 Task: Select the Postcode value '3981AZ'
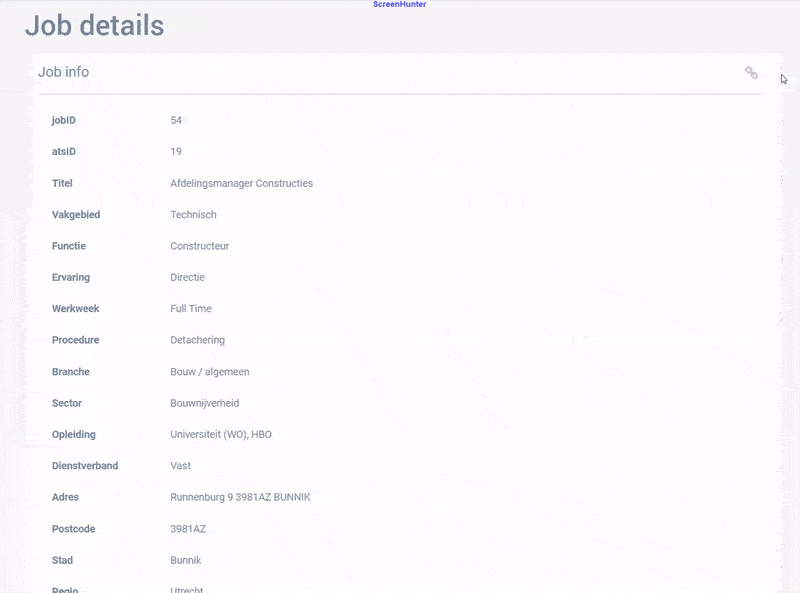188,529
